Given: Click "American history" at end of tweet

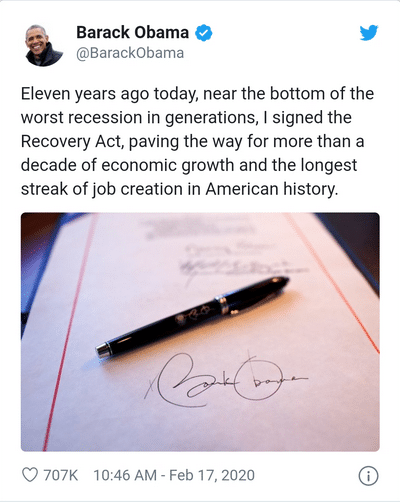Looking at the screenshot, I should coord(271,189).
